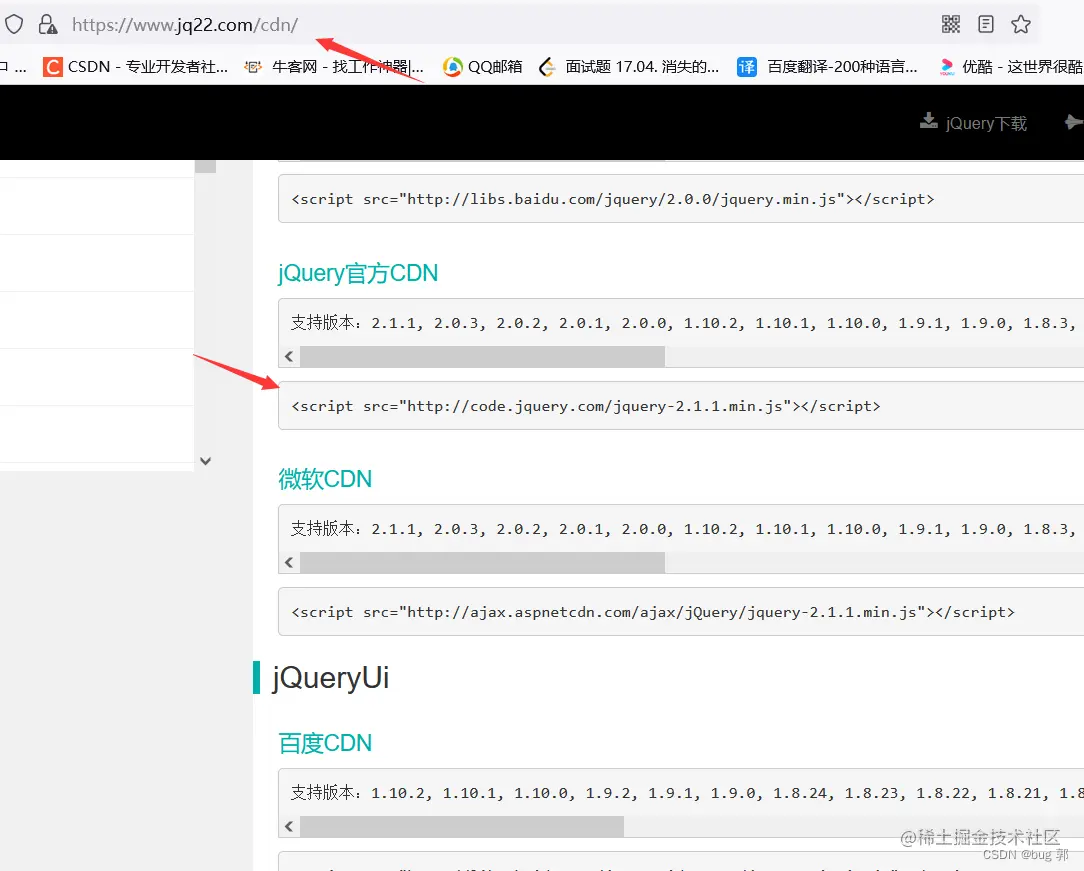Click the 微软CDN supported versions list
Image resolution: width=1084 pixels, height=871 pixels.
[x=683, y=529]
